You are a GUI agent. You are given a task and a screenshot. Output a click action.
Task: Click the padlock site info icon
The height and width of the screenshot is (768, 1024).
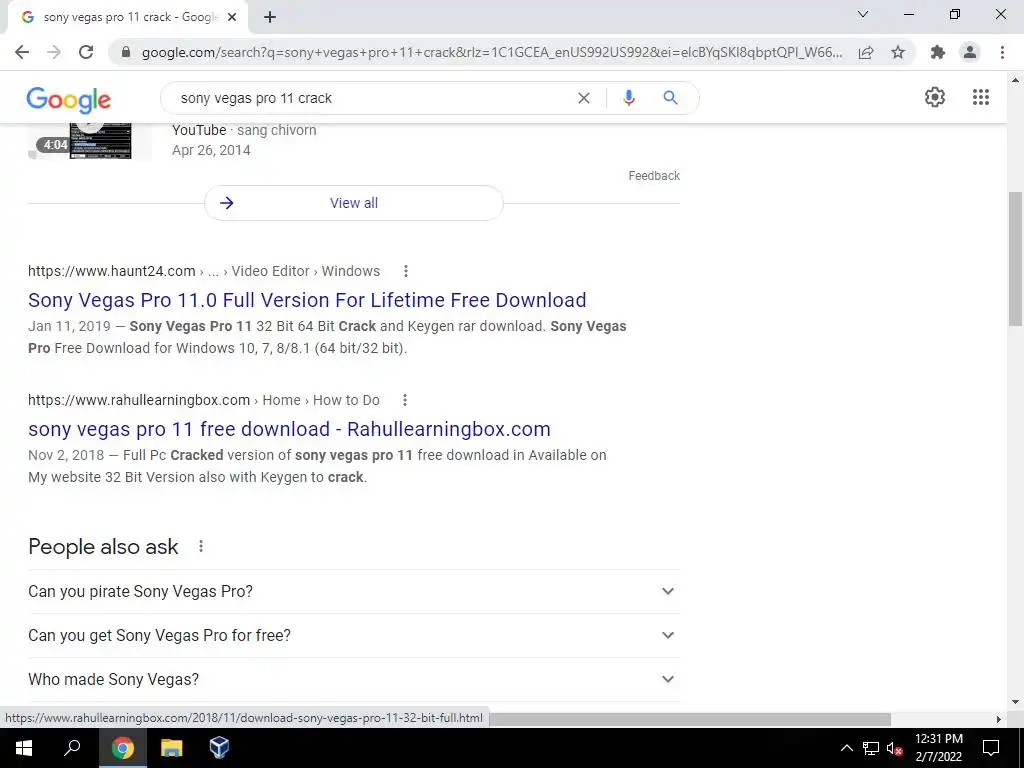(x=126, y=52)
